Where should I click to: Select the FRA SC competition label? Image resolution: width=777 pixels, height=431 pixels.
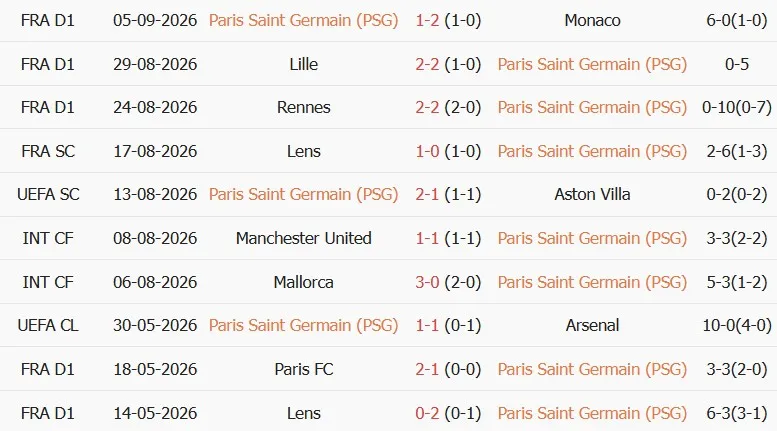coord(48,151)
